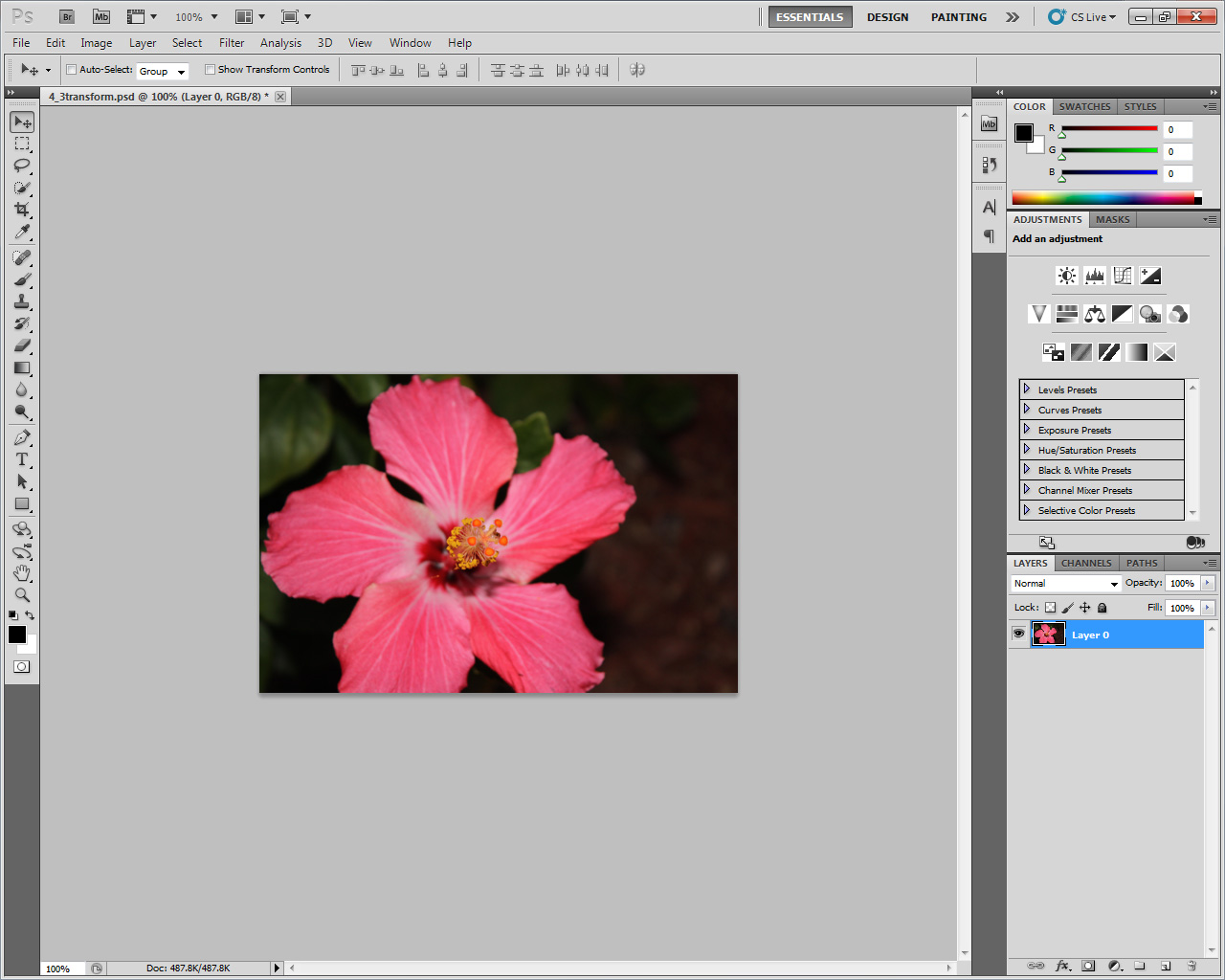Expand Exposure Presets

click(1027, 430)
